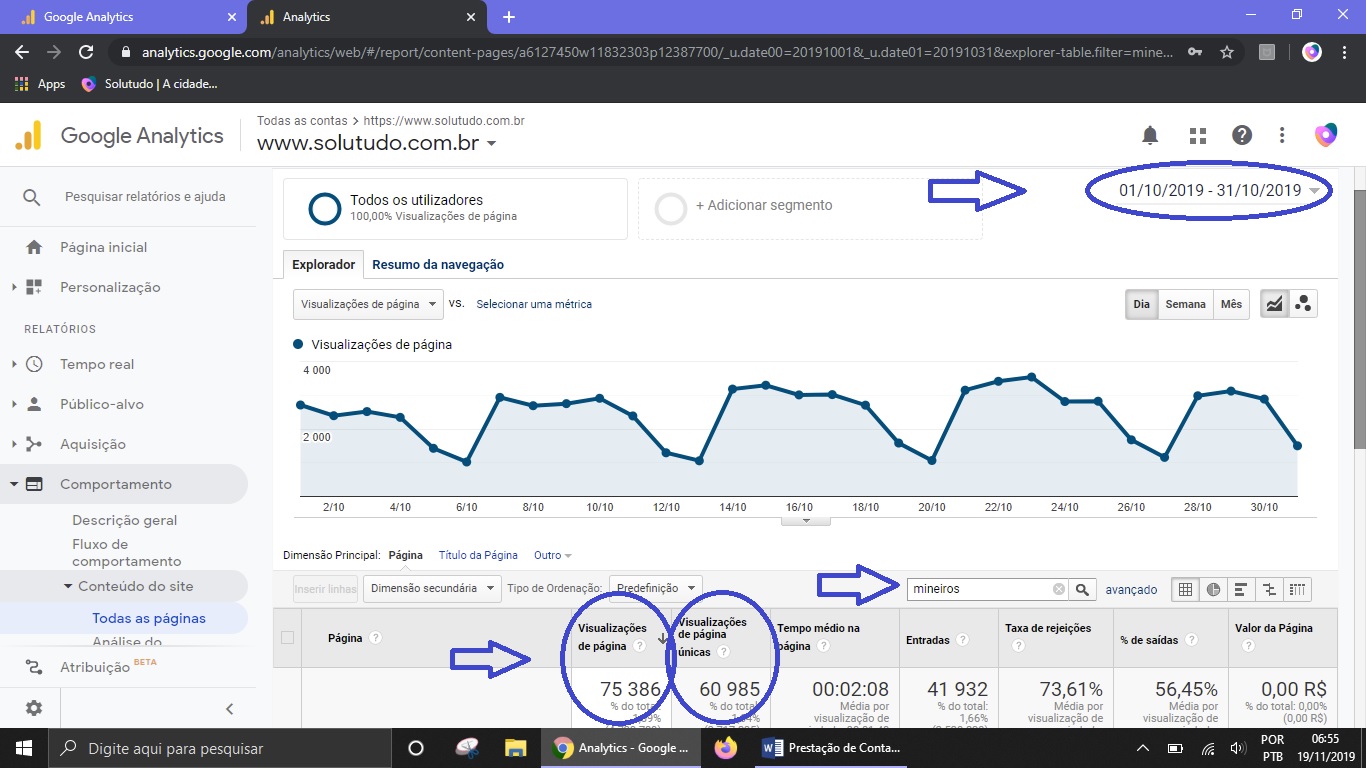Open Descrição geral under Comportamento
This screenshot has width=1366, height=768.
click(125, 520)
